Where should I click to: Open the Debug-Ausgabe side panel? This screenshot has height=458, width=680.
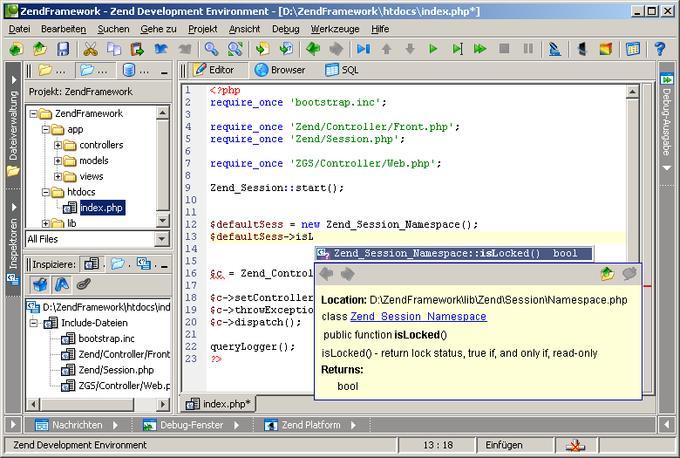tap(667, 121)
